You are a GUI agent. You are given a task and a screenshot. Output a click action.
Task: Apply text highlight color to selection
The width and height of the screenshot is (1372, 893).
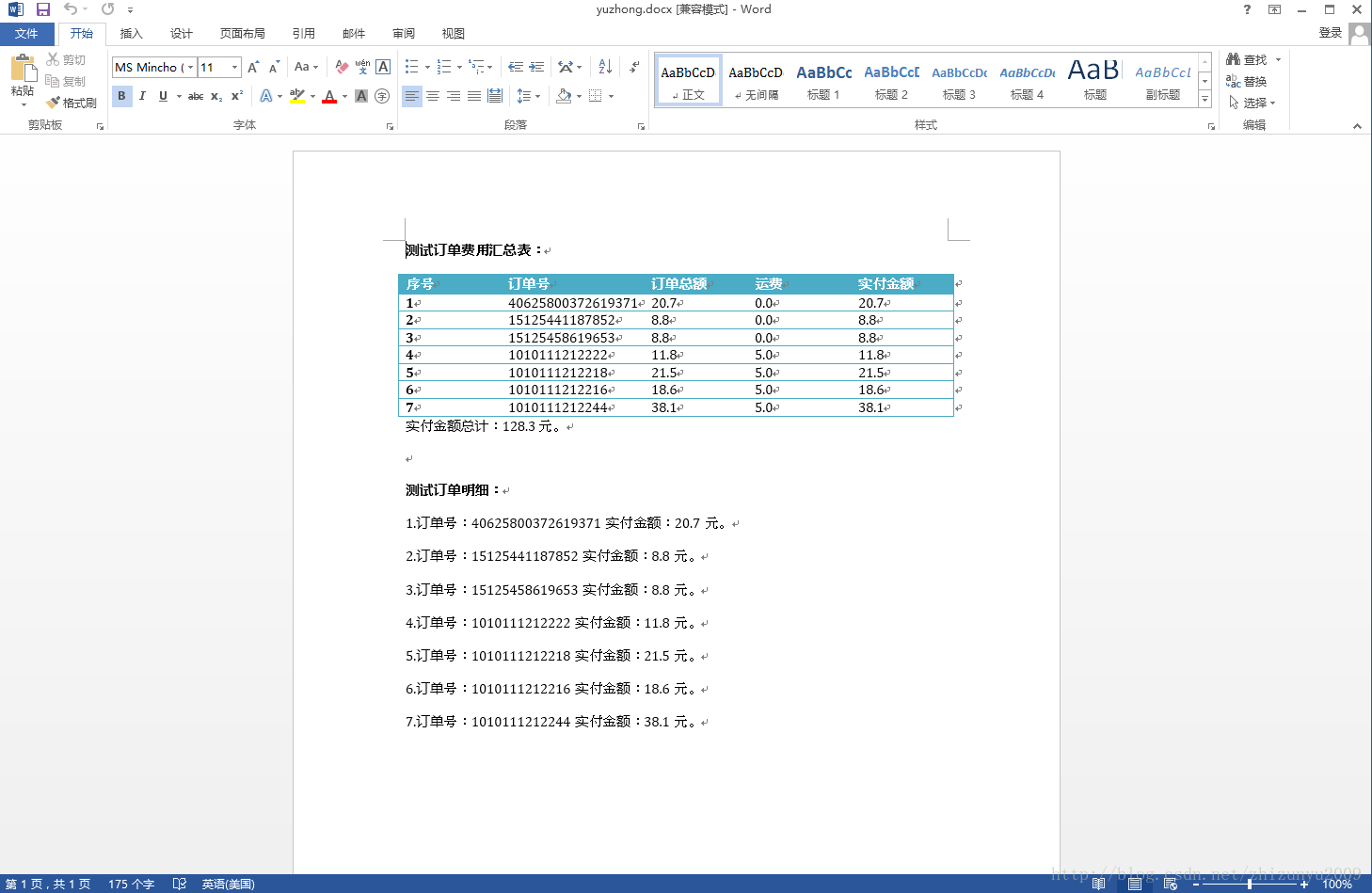[x=298, y=95]
